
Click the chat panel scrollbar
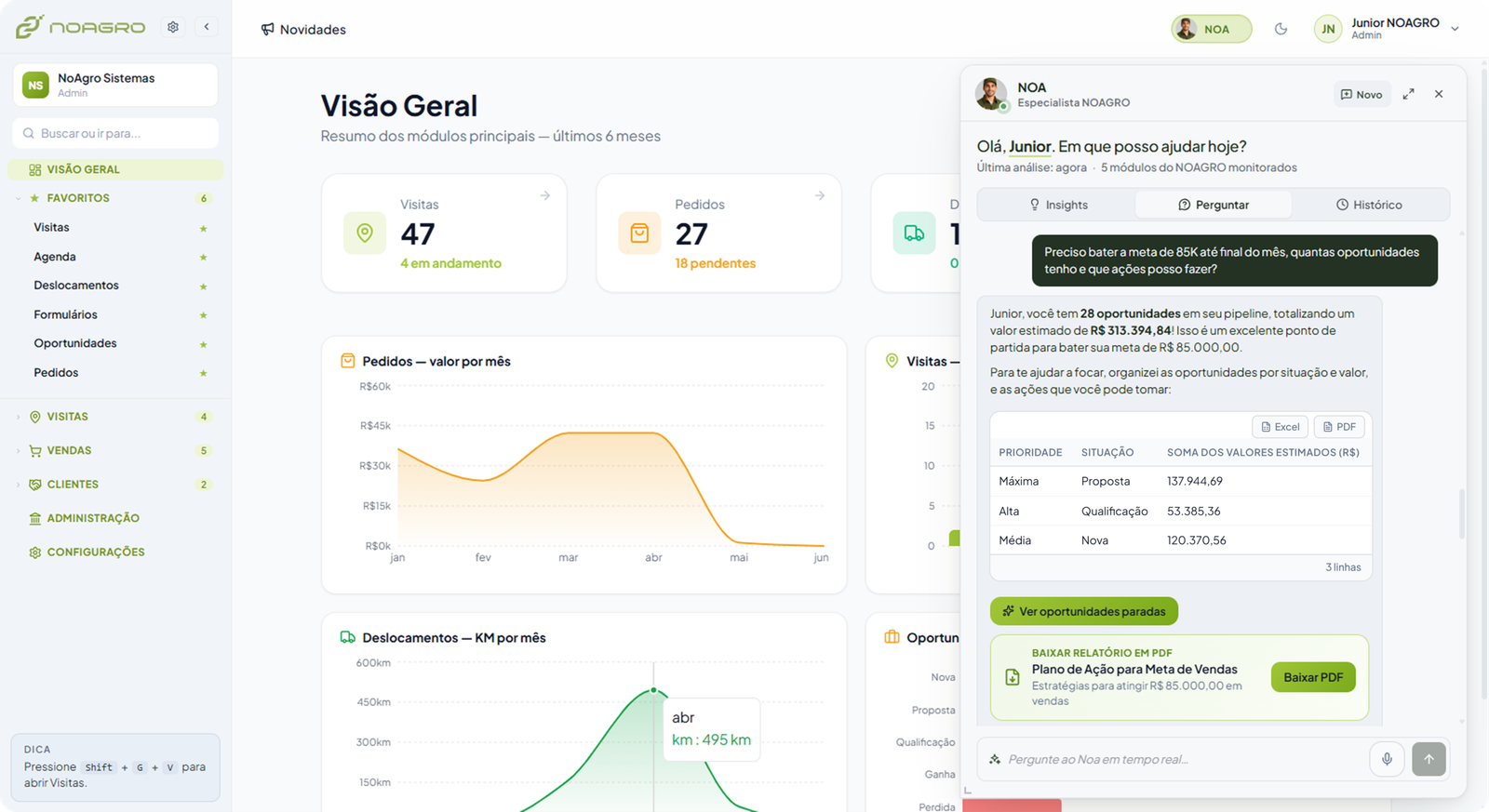[1461, 513]
